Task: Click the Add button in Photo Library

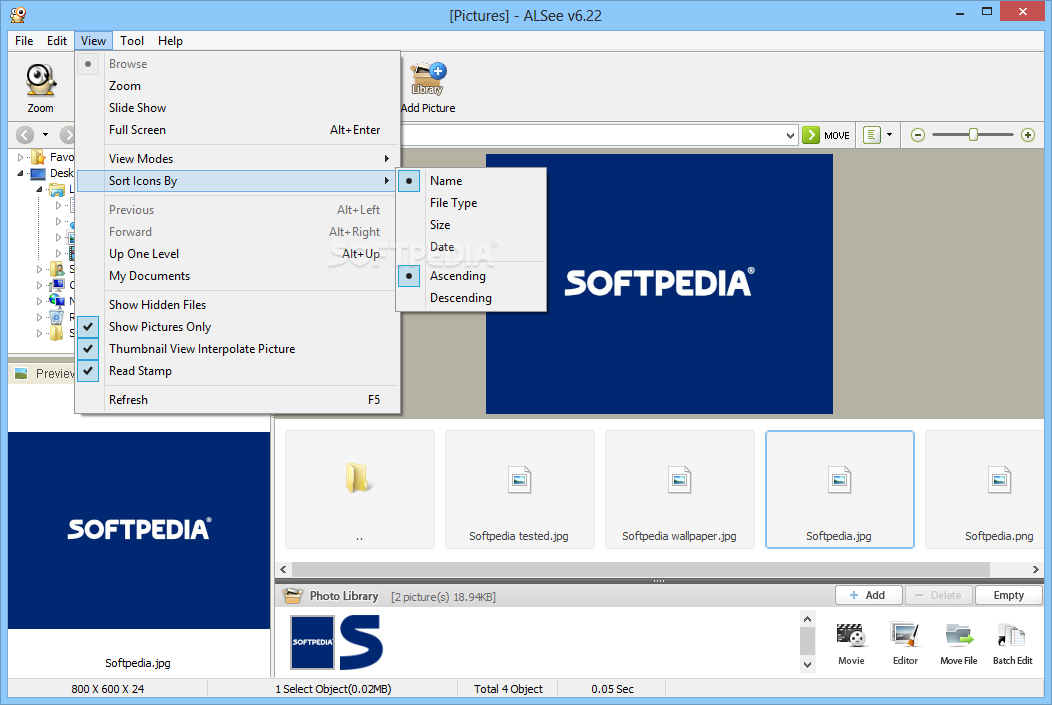Action: click(868, 595)
